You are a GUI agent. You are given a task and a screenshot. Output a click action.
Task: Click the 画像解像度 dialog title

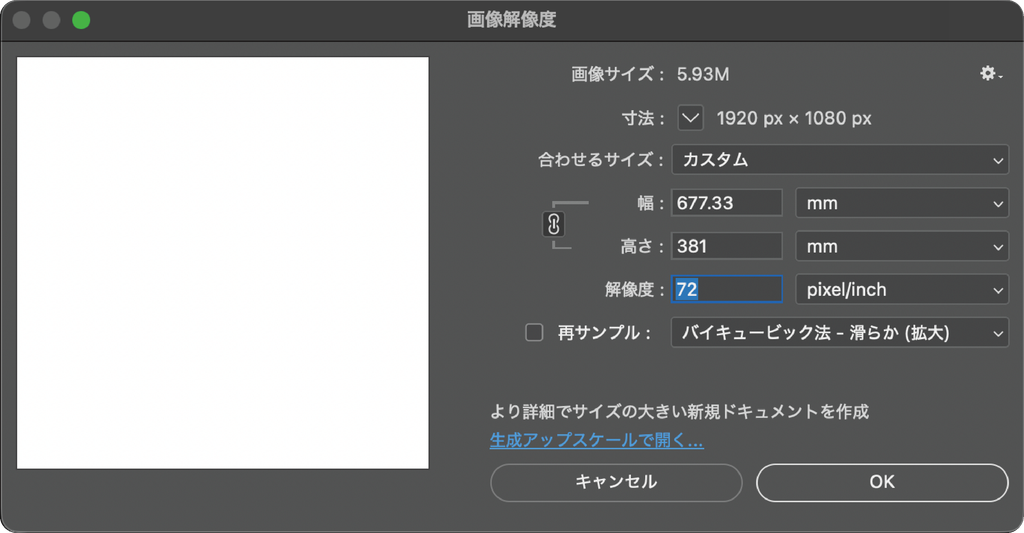(511, 20)
